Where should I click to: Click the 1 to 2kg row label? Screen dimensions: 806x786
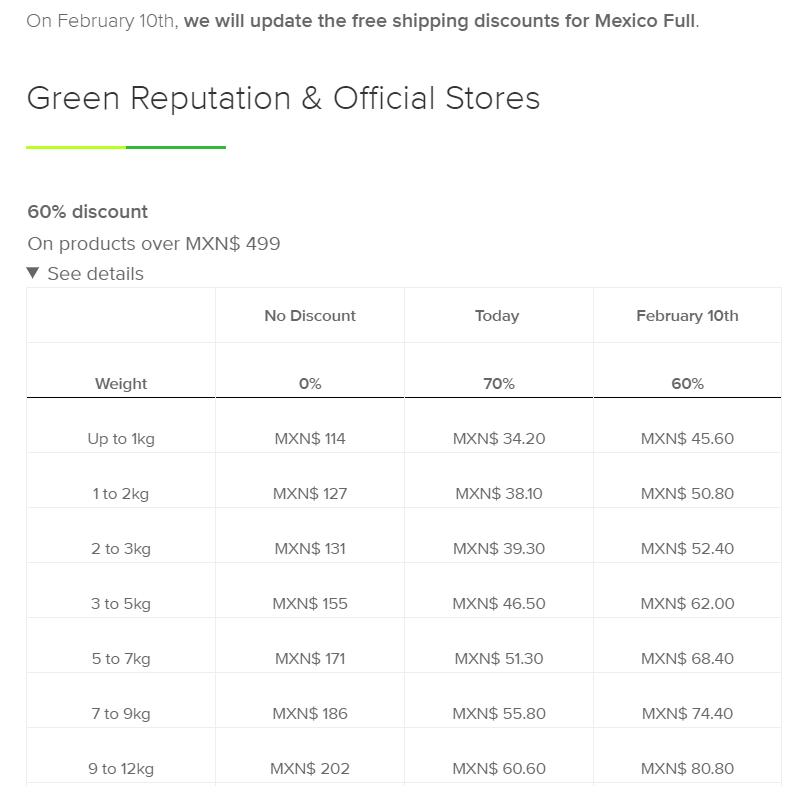coord(121,494)
